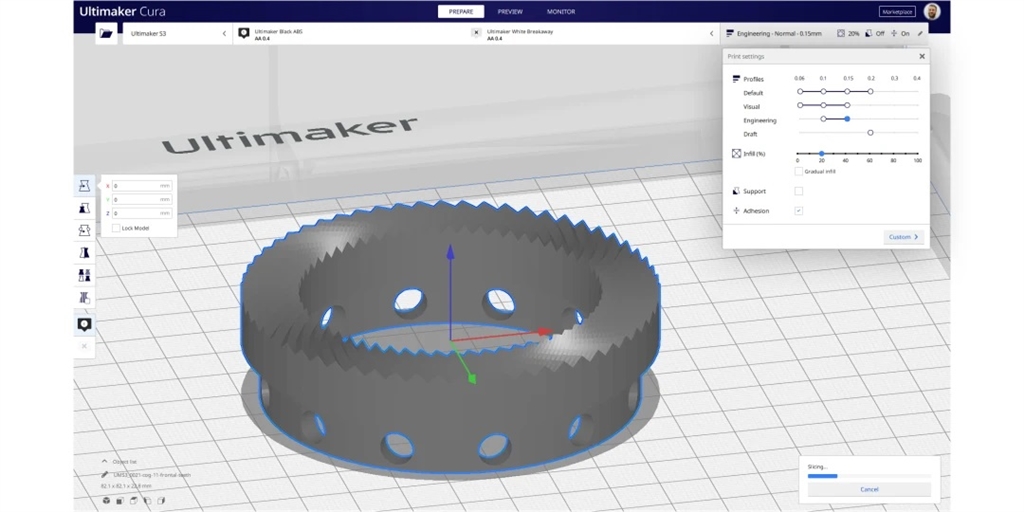Screen dimensions: 1024x512
Task: Switch to 3D view cube icon
Action: [x=107, y=500]
